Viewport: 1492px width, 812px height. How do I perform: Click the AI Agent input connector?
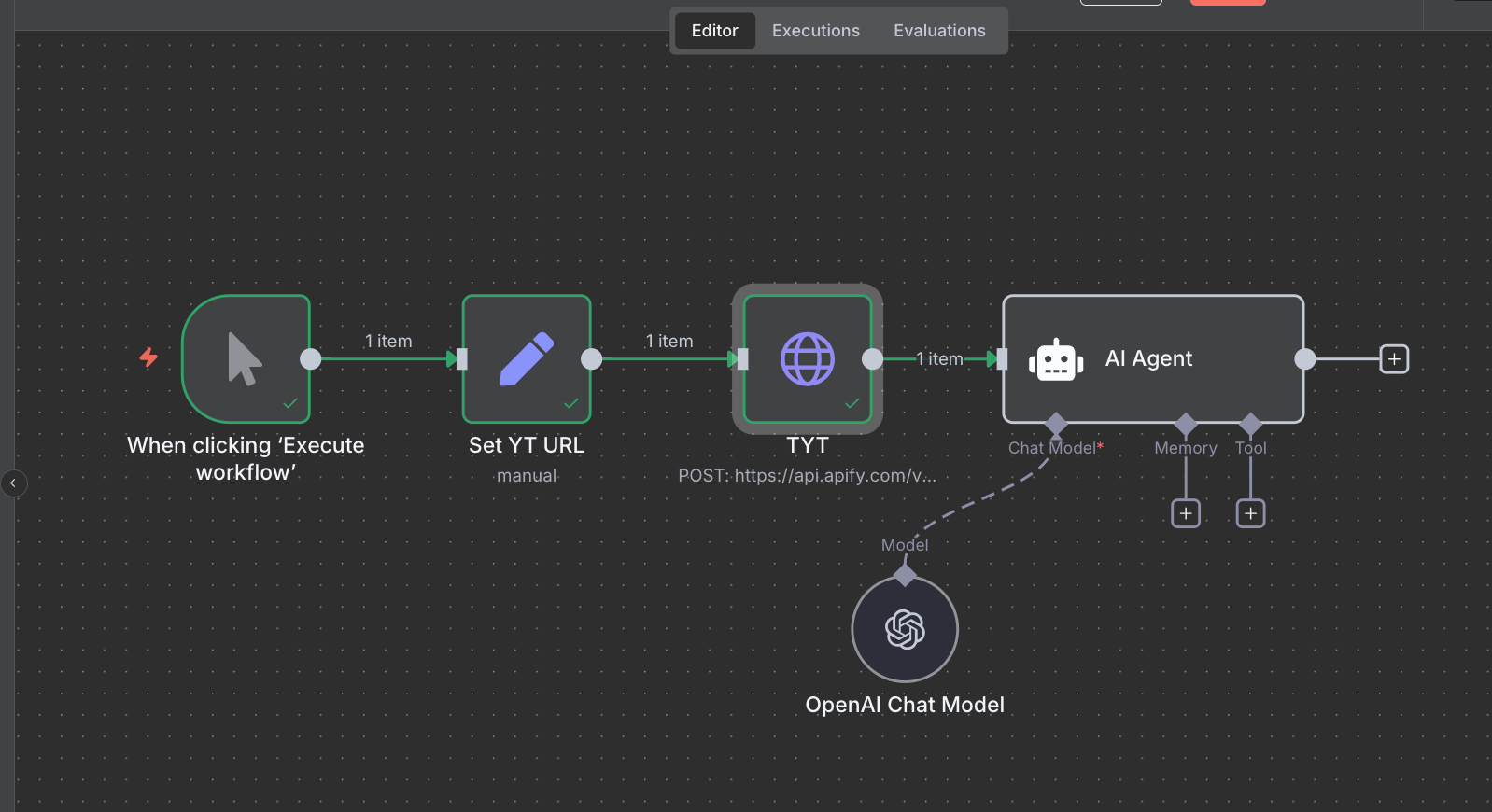click(1003, 359)
